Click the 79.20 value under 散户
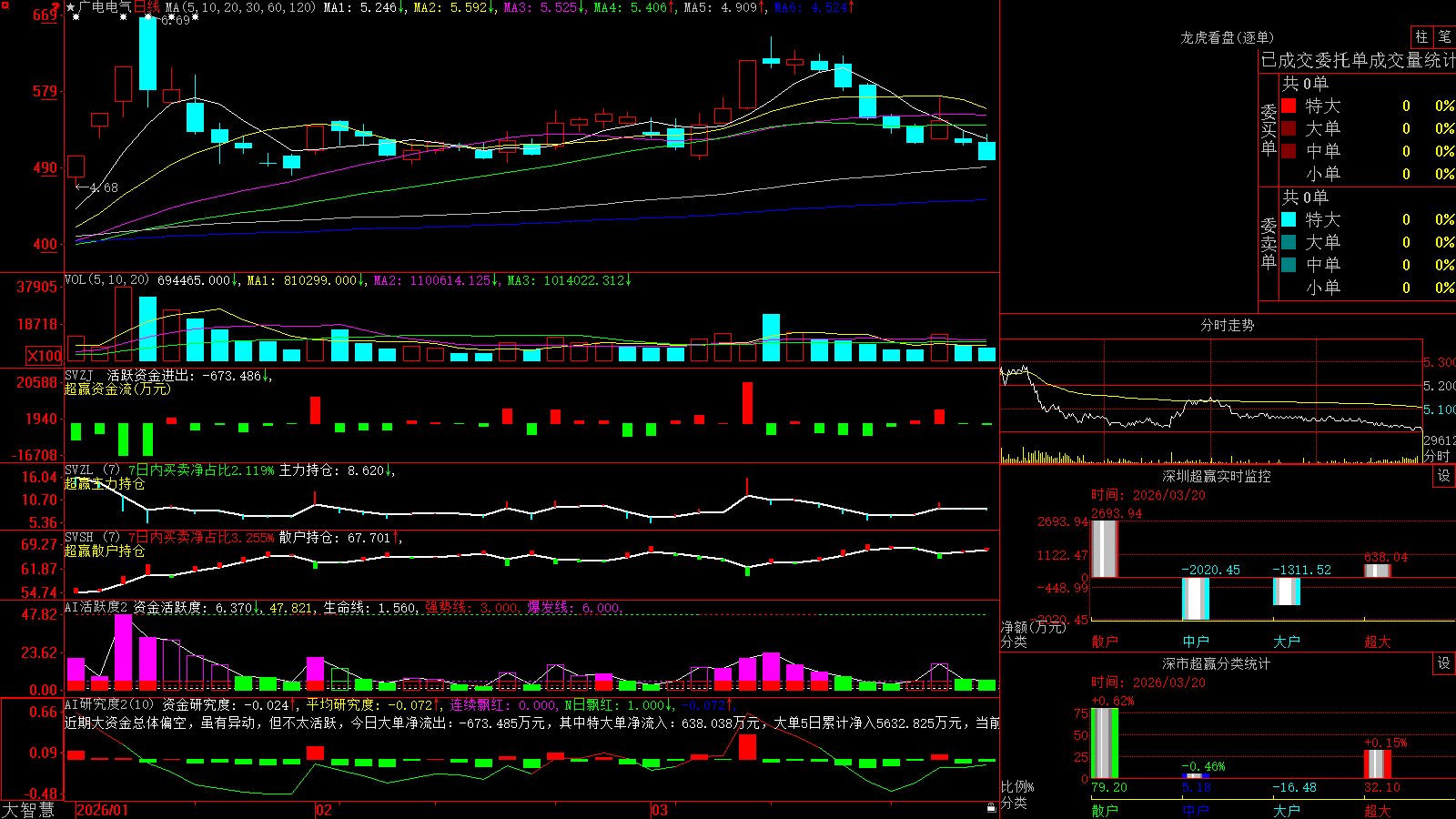Viewport: 1456px width, 819px height. (x=1109, y=787)
